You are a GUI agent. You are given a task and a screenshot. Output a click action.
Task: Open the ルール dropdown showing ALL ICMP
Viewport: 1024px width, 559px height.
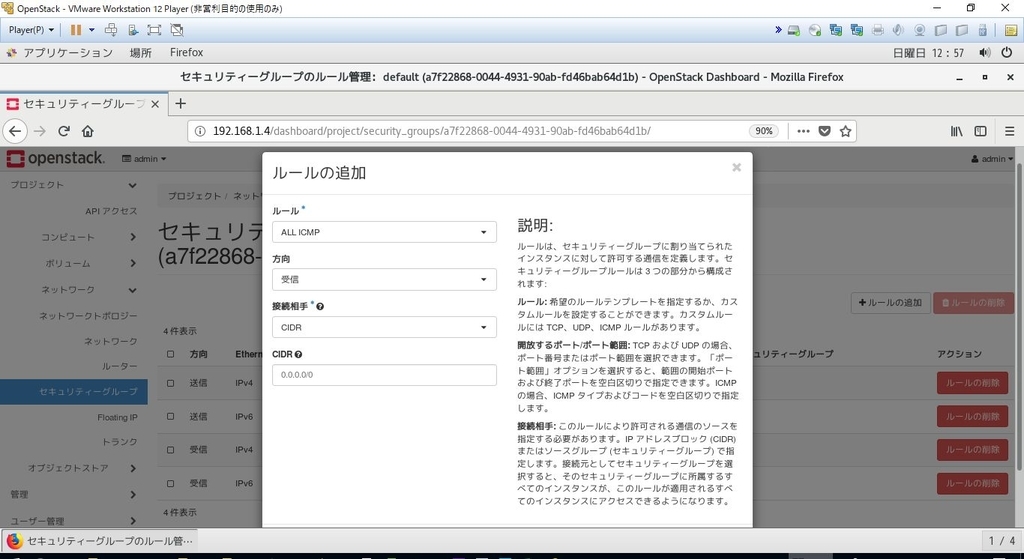pyautogui.click(x=384, y=232)
